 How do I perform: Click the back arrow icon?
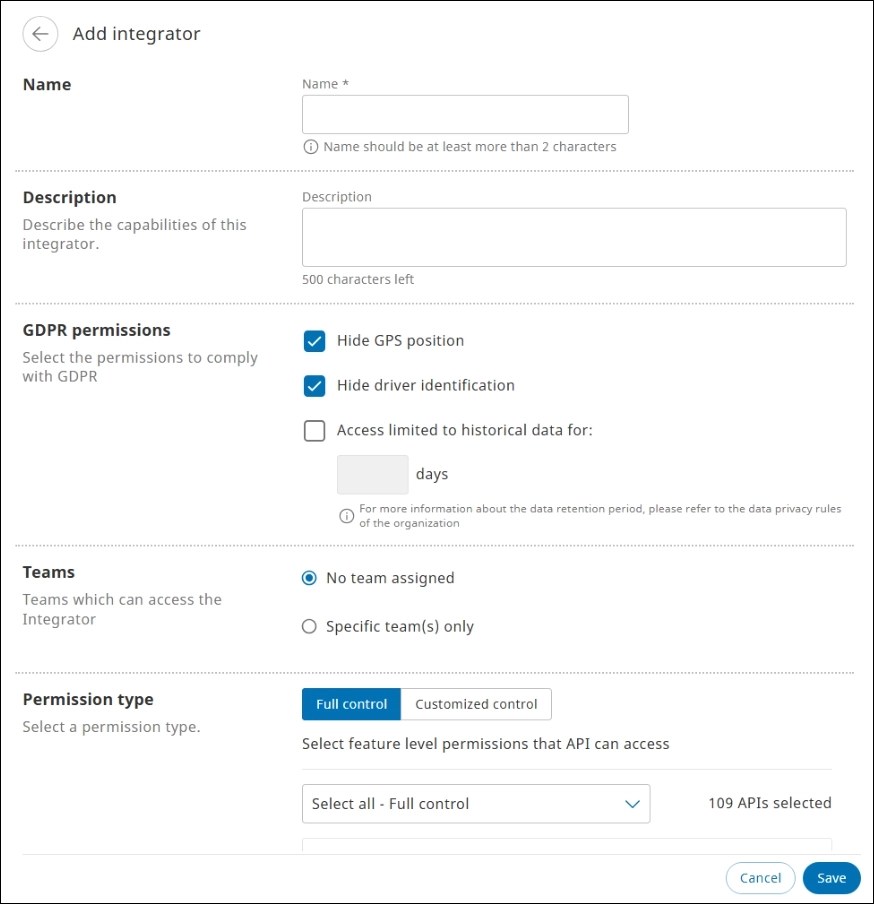click(40, 34)
